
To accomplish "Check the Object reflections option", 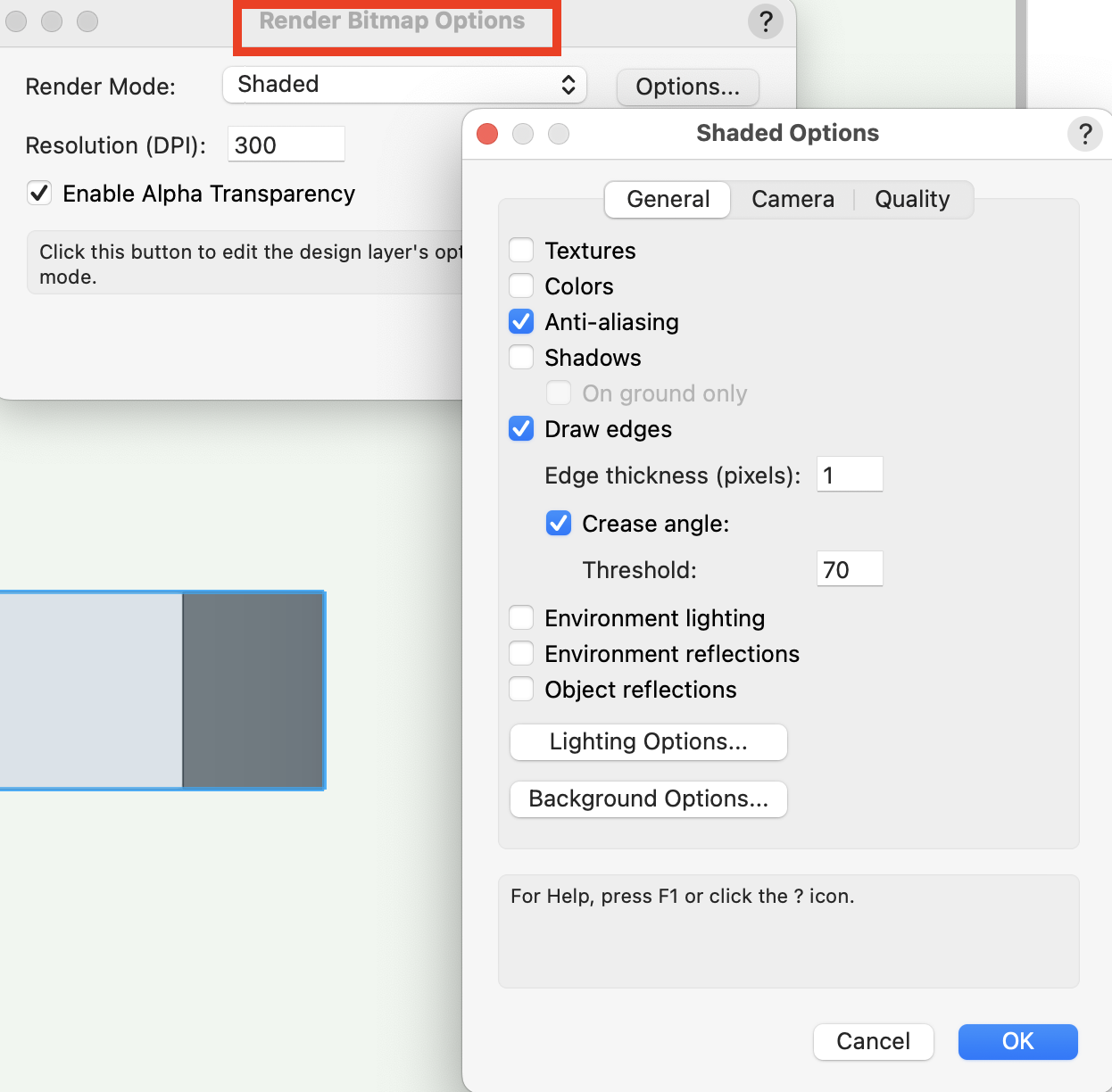I will coord(521,690).
